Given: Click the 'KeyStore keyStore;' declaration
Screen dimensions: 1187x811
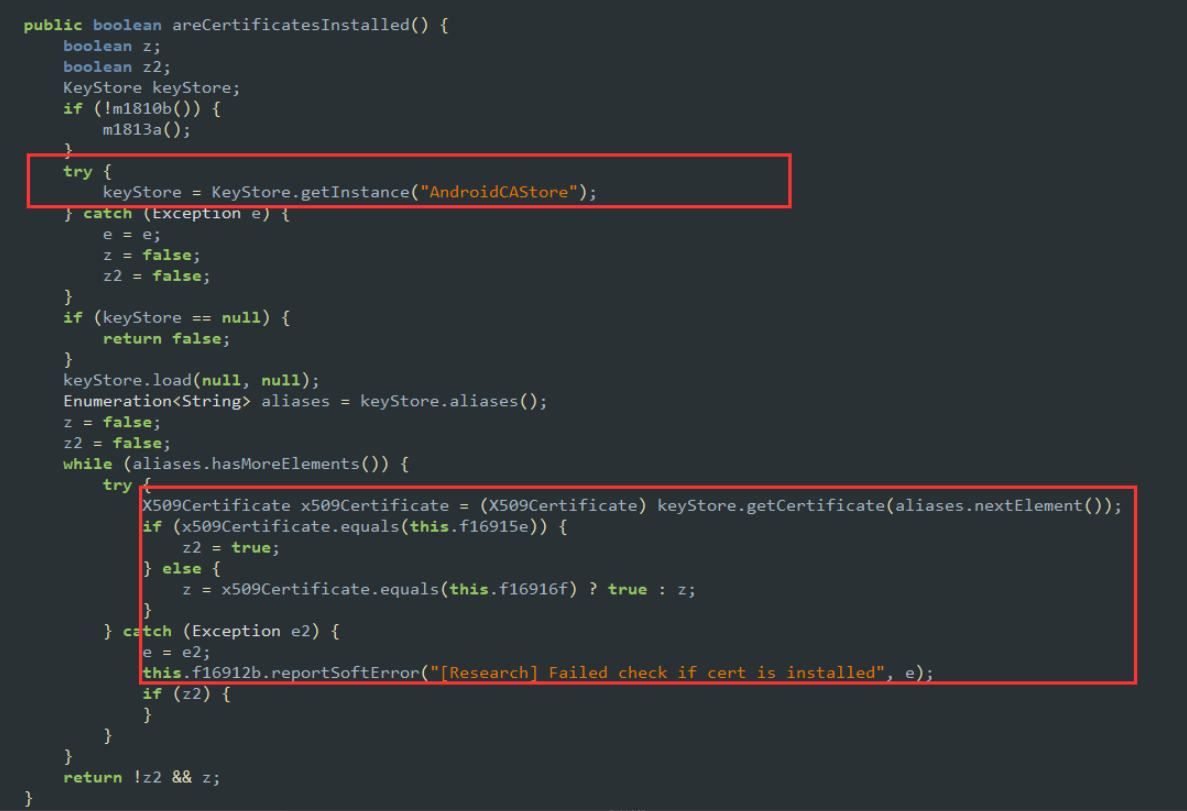Looking at the screenshot, I should [151, 88].
